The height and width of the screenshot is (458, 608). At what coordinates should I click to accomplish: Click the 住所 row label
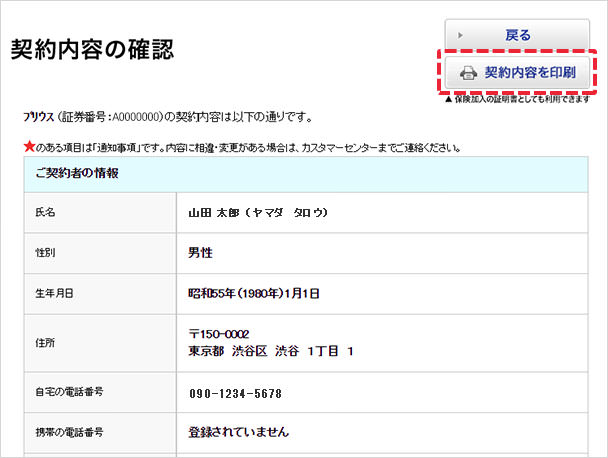[x=46, y=342]
